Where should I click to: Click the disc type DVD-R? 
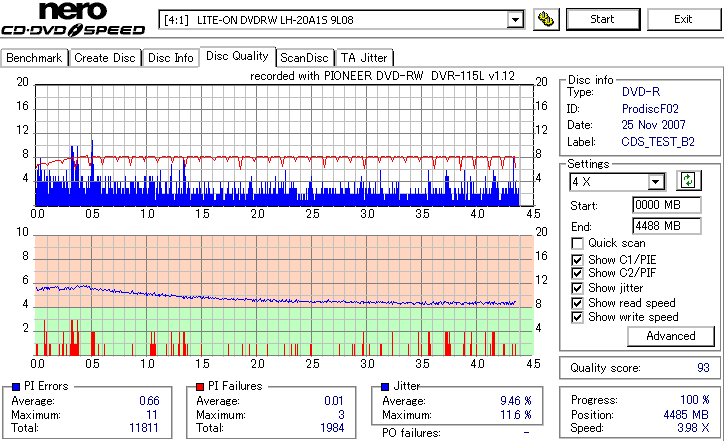[x=641, y=92]
